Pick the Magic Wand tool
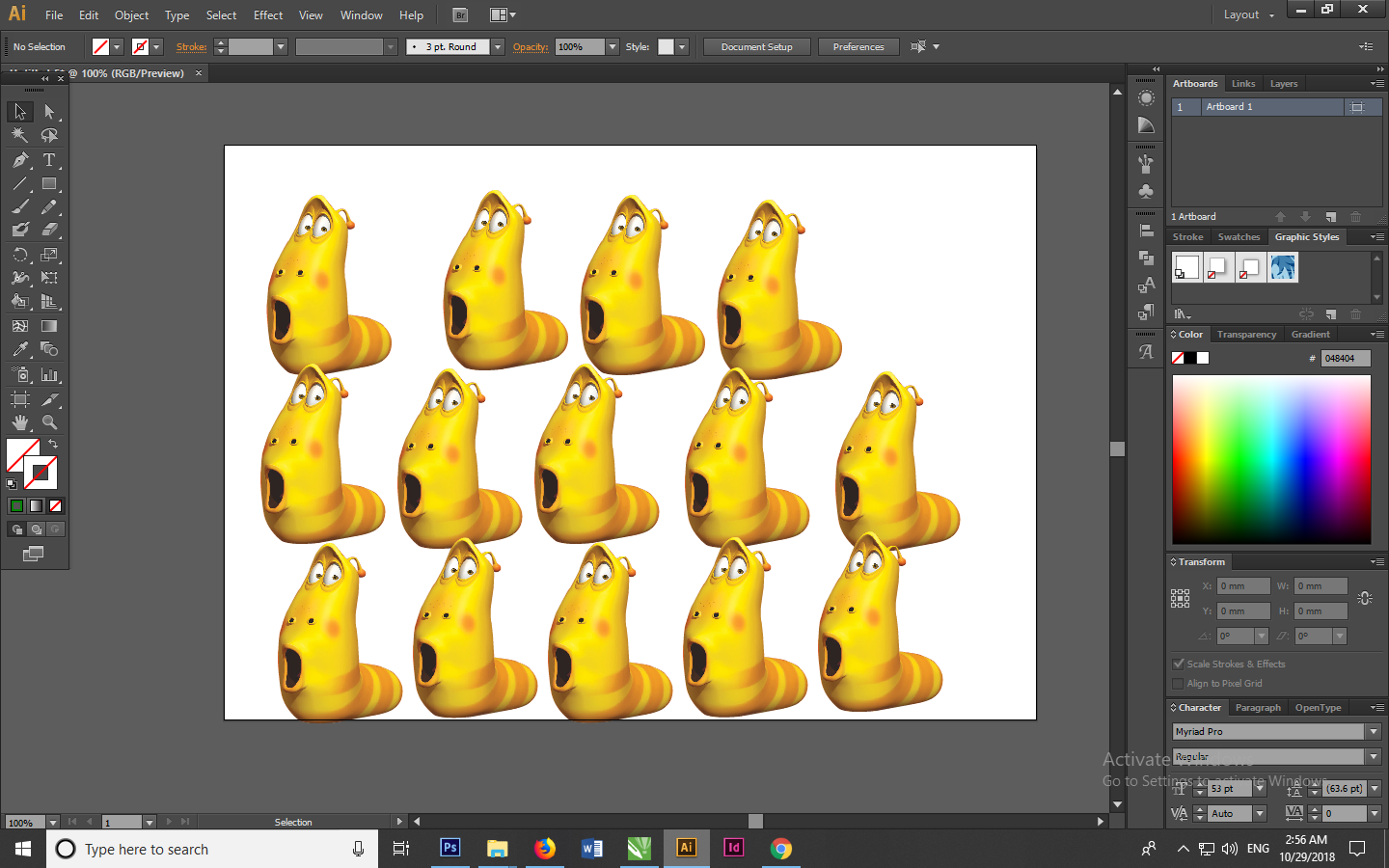Screen dimensions: 1389x868 (20, 136)
